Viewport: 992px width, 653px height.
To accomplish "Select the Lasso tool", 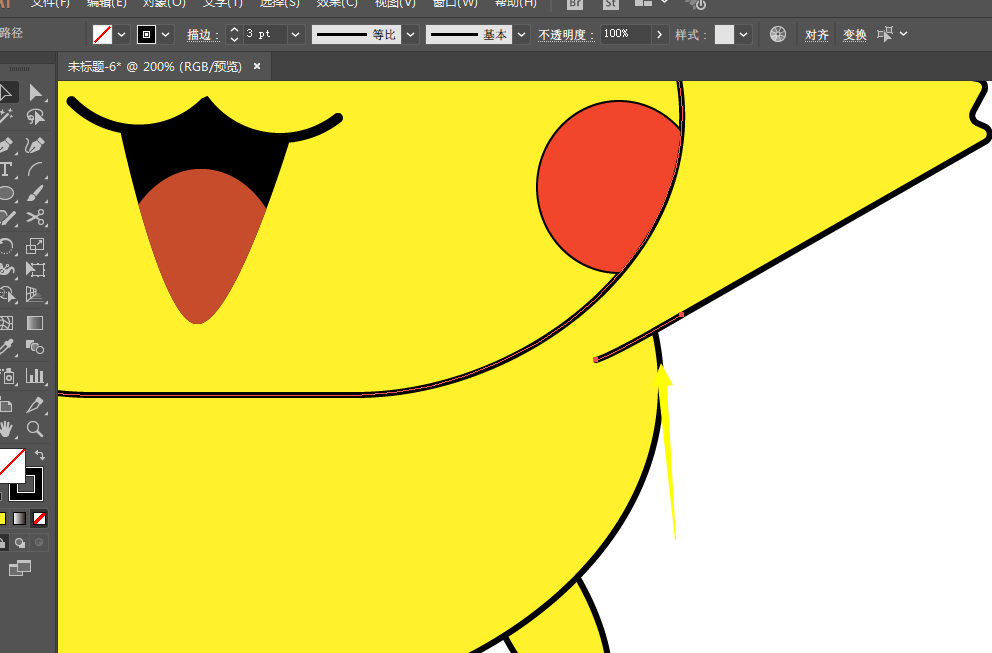I will [x=35, y=117].
